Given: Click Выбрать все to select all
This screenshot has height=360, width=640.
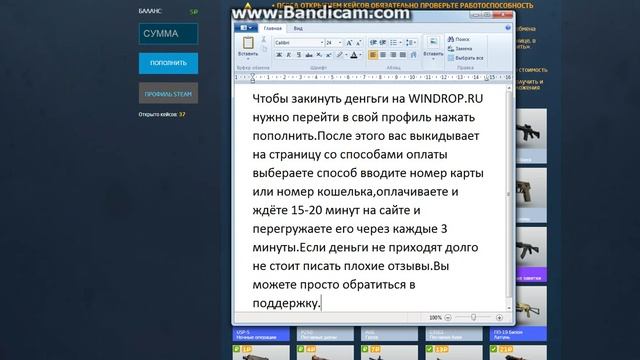Looking at the screenshot, I should [465, 58].
